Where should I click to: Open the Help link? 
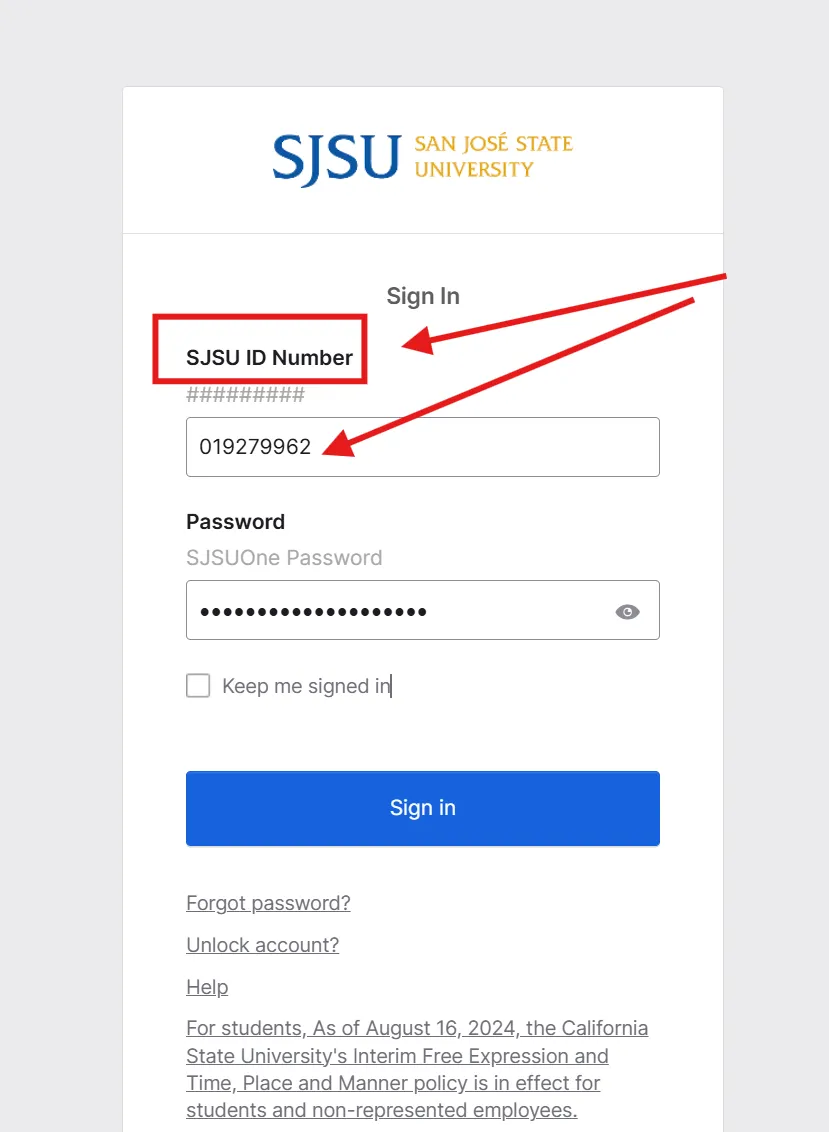click(x=207, y=987)
